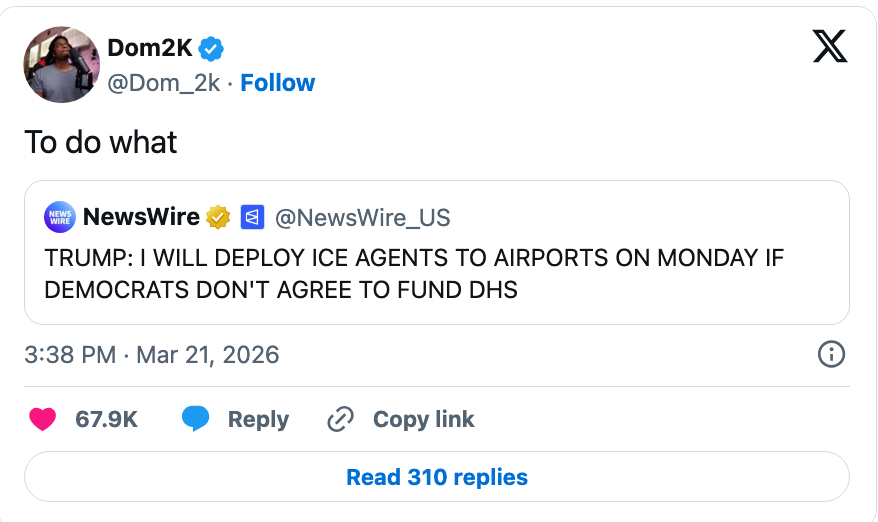The width and height of the screenshot is (878, 522).
Task: Click the chain link copy icon
Action: [x=342, y=419]
